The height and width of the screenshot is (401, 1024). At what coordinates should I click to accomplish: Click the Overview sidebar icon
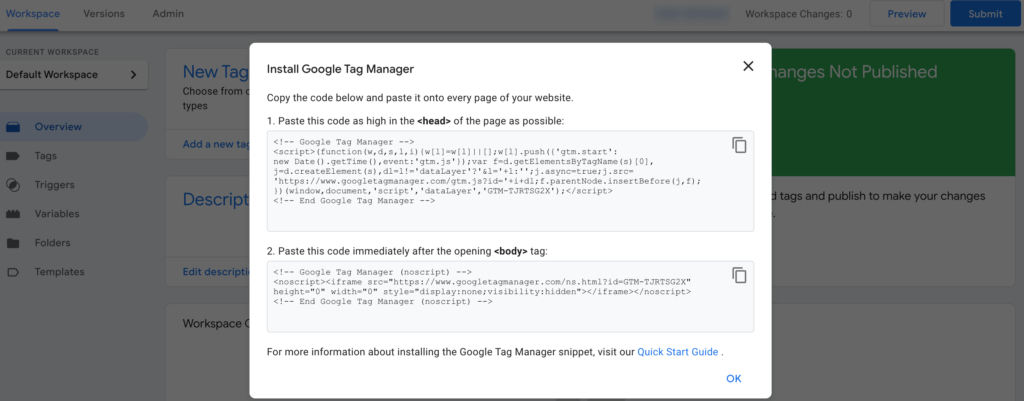point(12,127)
